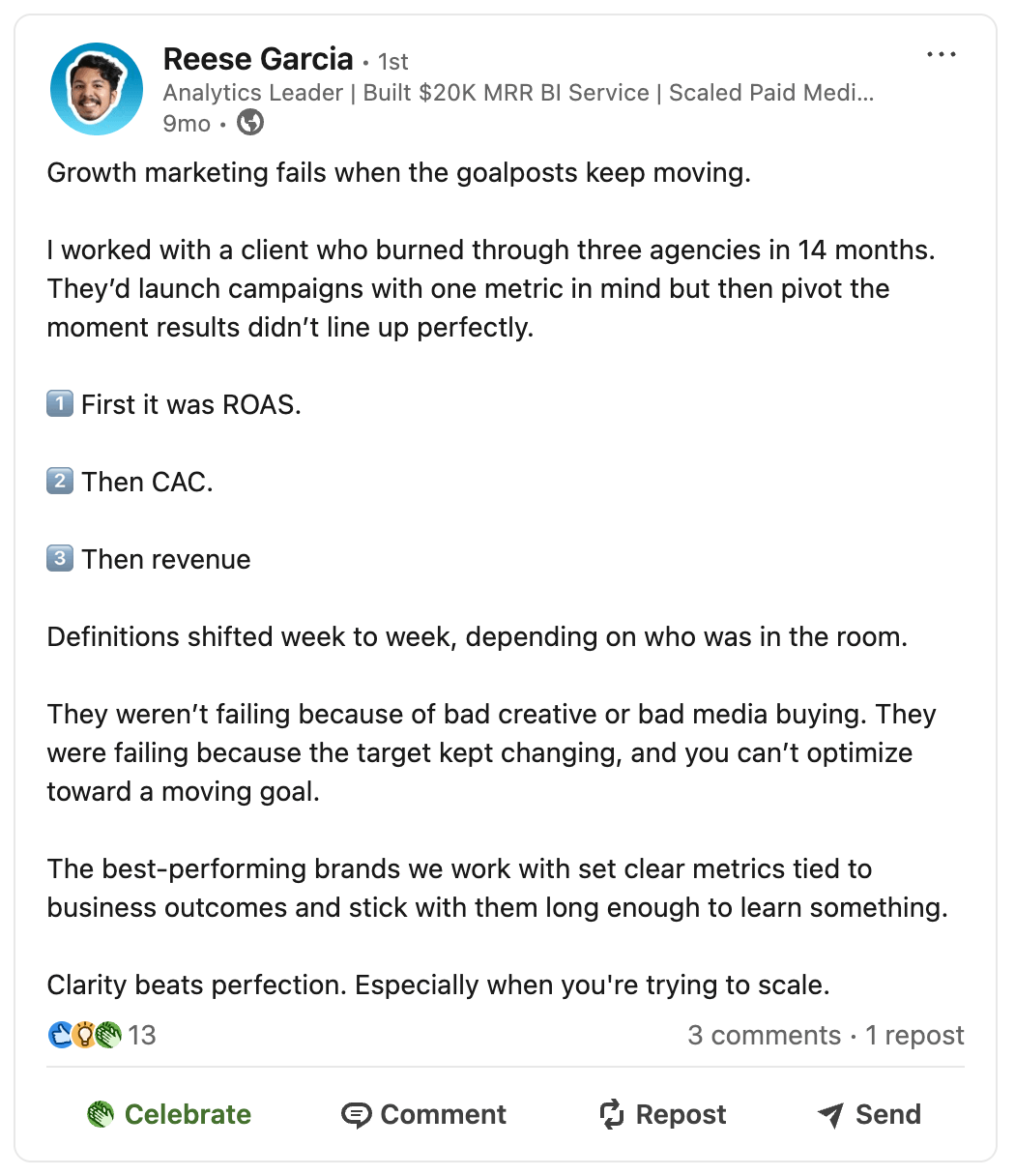The image size is (1015, 1176).
Task: Click the Analytics Leader headline text
Action: 518,93
